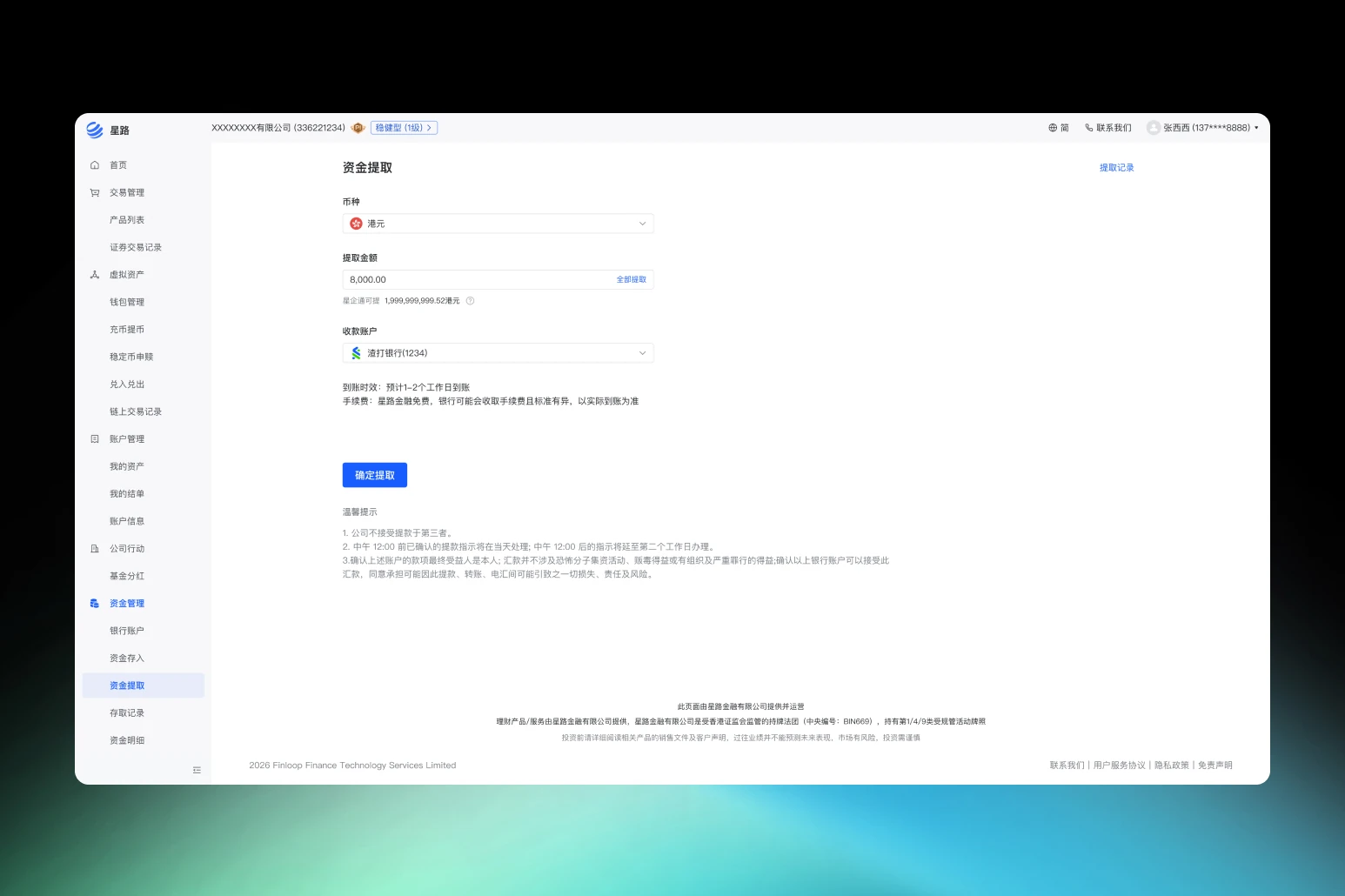The height and width of the screenshot is (896, 1345).
Task: Click the 资金管理 coins icon
Action: 95,604
